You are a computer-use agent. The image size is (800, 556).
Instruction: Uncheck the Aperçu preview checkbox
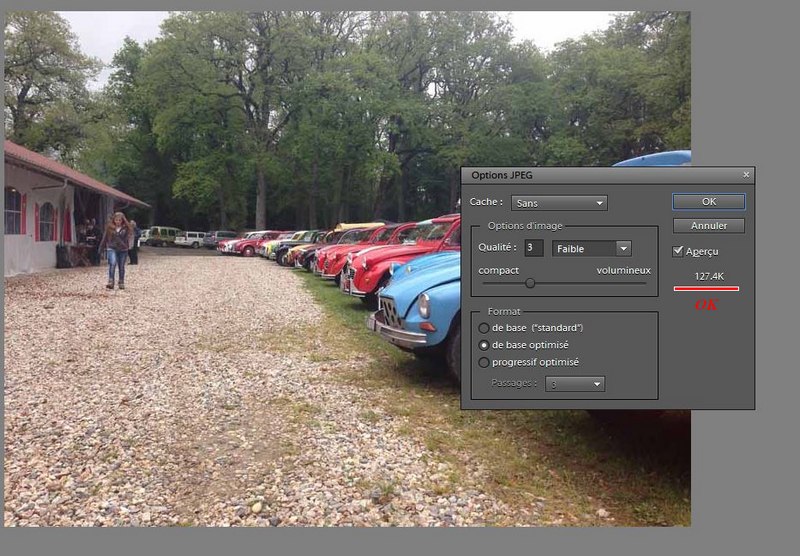coord(679,251)
